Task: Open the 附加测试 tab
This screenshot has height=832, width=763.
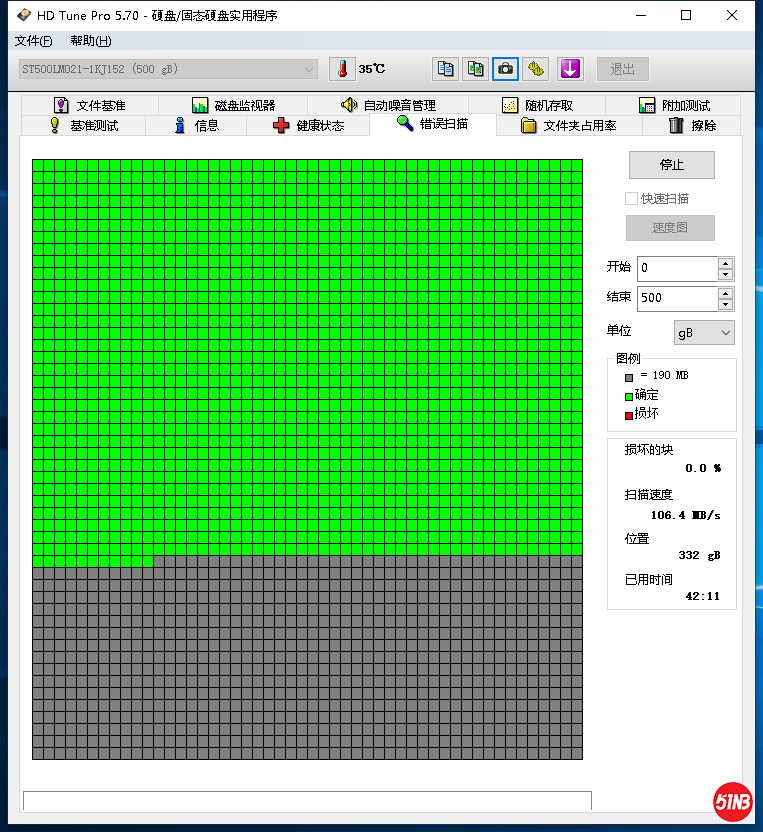Action: [674, 106]
